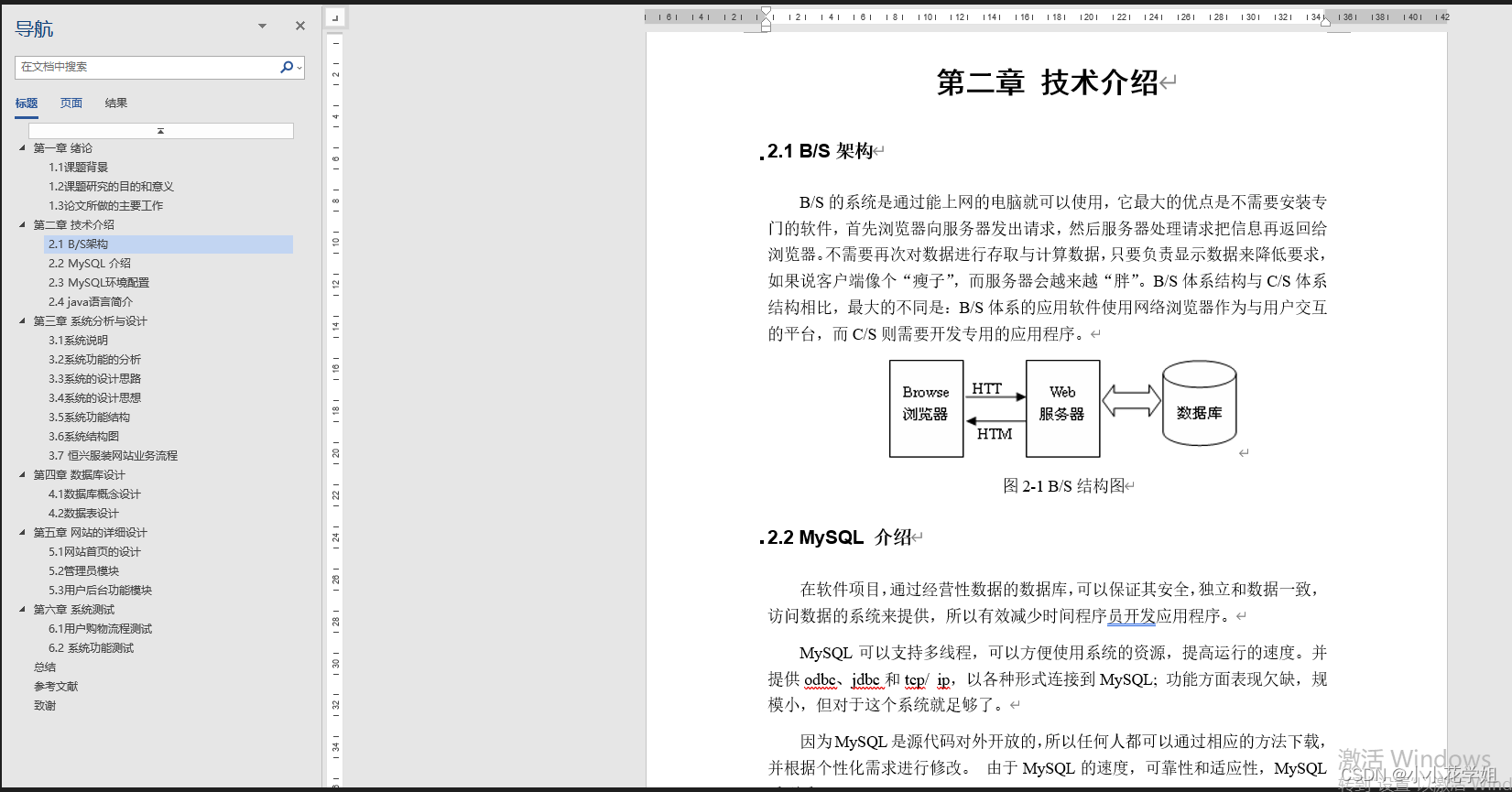
Task: Go to 4.2数据表设计 heading
Action: [x=84, y=514]
